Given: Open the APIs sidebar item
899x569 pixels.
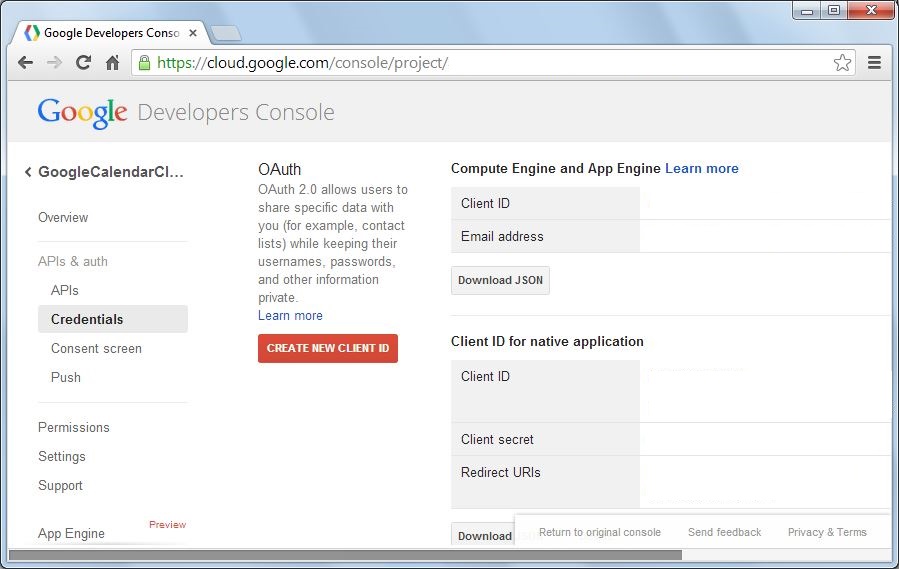Looking at the screenshot, I should click(x=65, y=290).
